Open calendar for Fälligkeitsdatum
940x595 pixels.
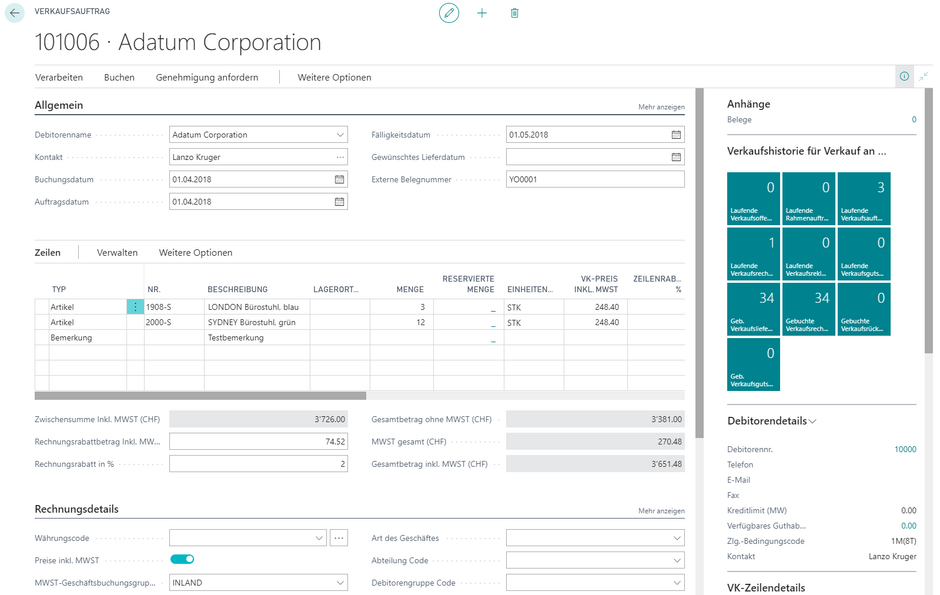click(676, 135)
